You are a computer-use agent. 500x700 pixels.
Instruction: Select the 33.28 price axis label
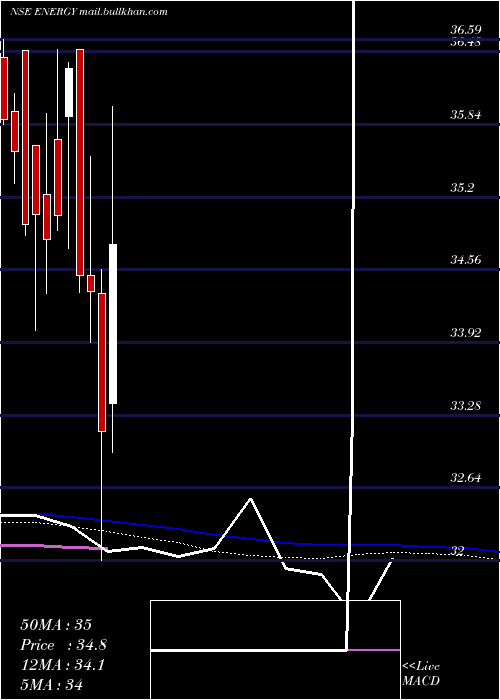coord(466,406)
